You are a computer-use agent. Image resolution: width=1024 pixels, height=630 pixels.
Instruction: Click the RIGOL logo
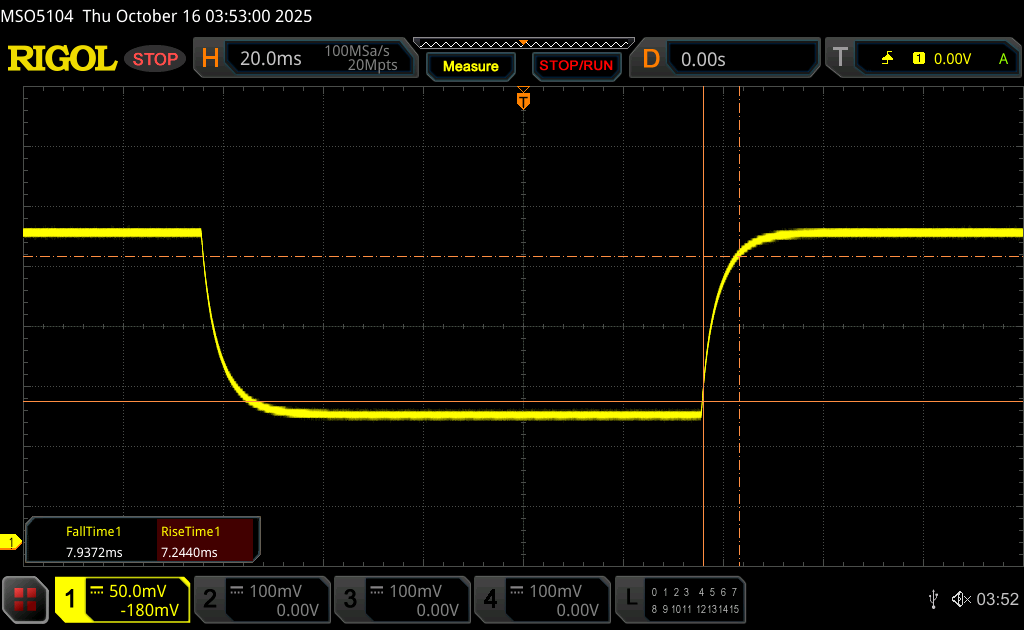[62, 59]
